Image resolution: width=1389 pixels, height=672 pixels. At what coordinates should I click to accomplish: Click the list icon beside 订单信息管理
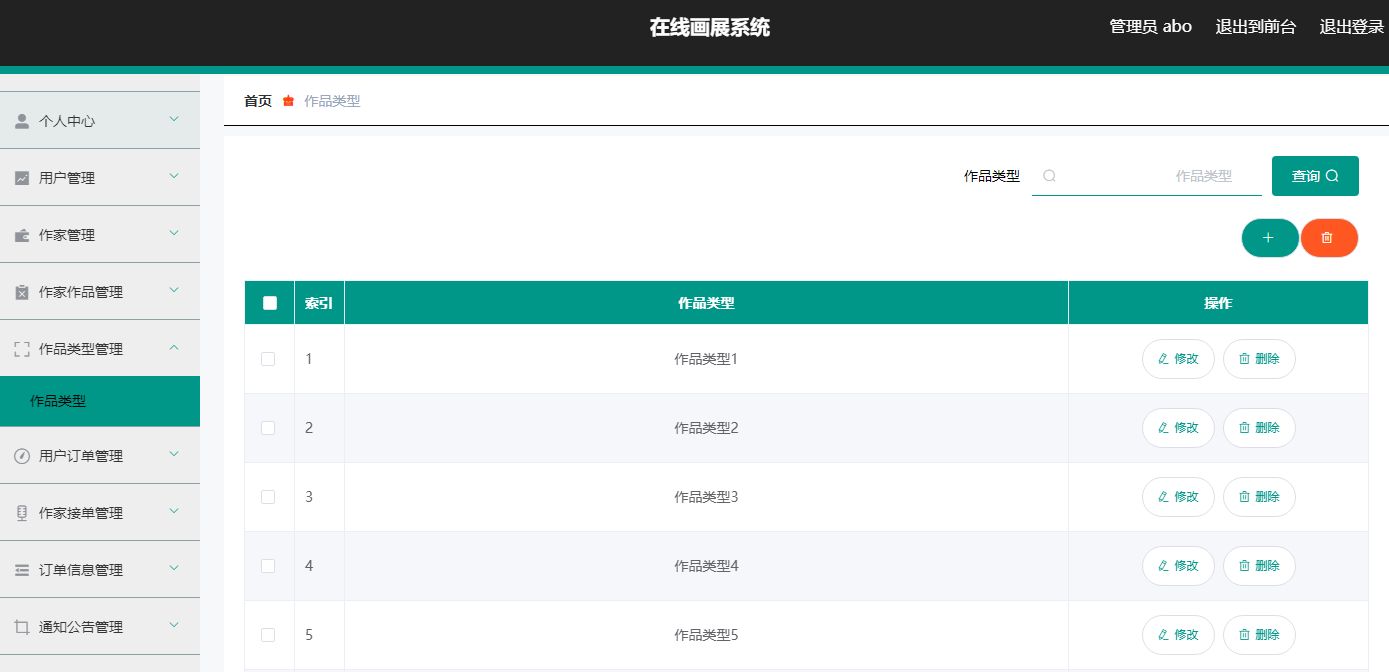coord(22,570)
